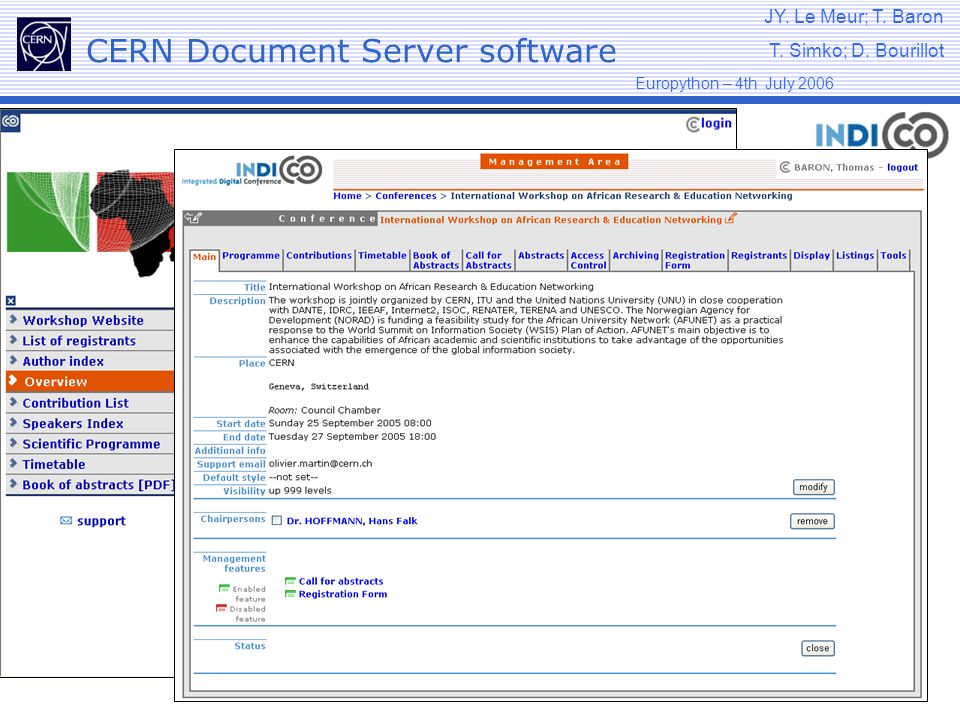Click the CERN logo in the slide header
Viewport: 960px width, 720px height.
[x=43, y=43]
